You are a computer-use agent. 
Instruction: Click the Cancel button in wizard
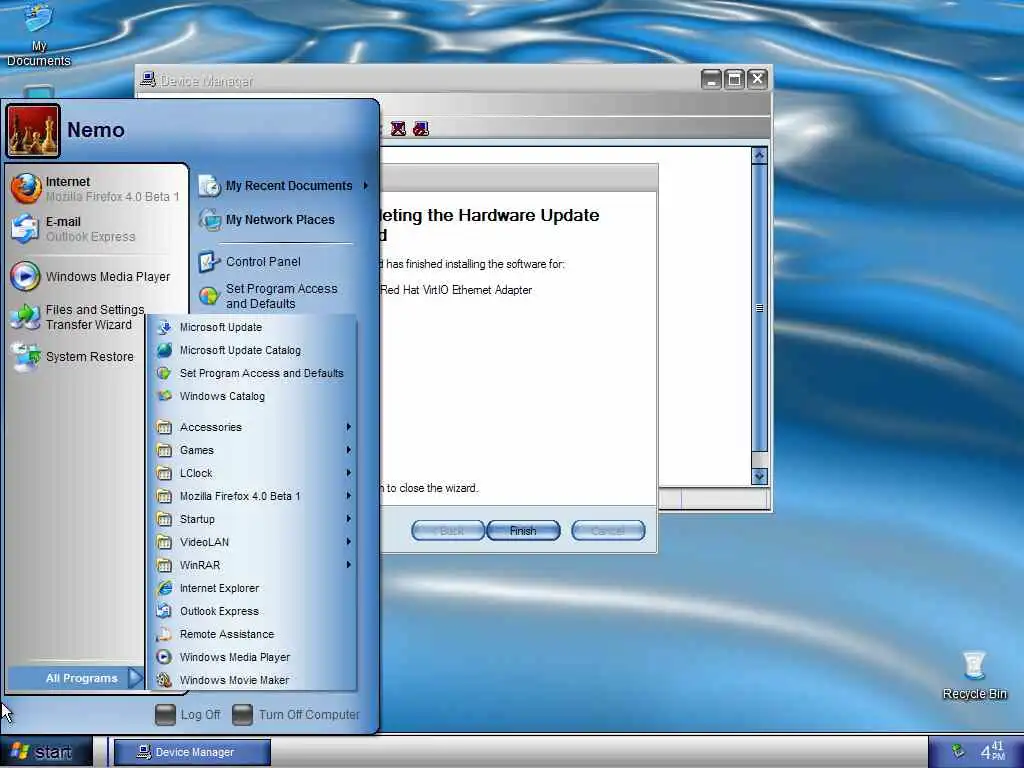[608, 531]
